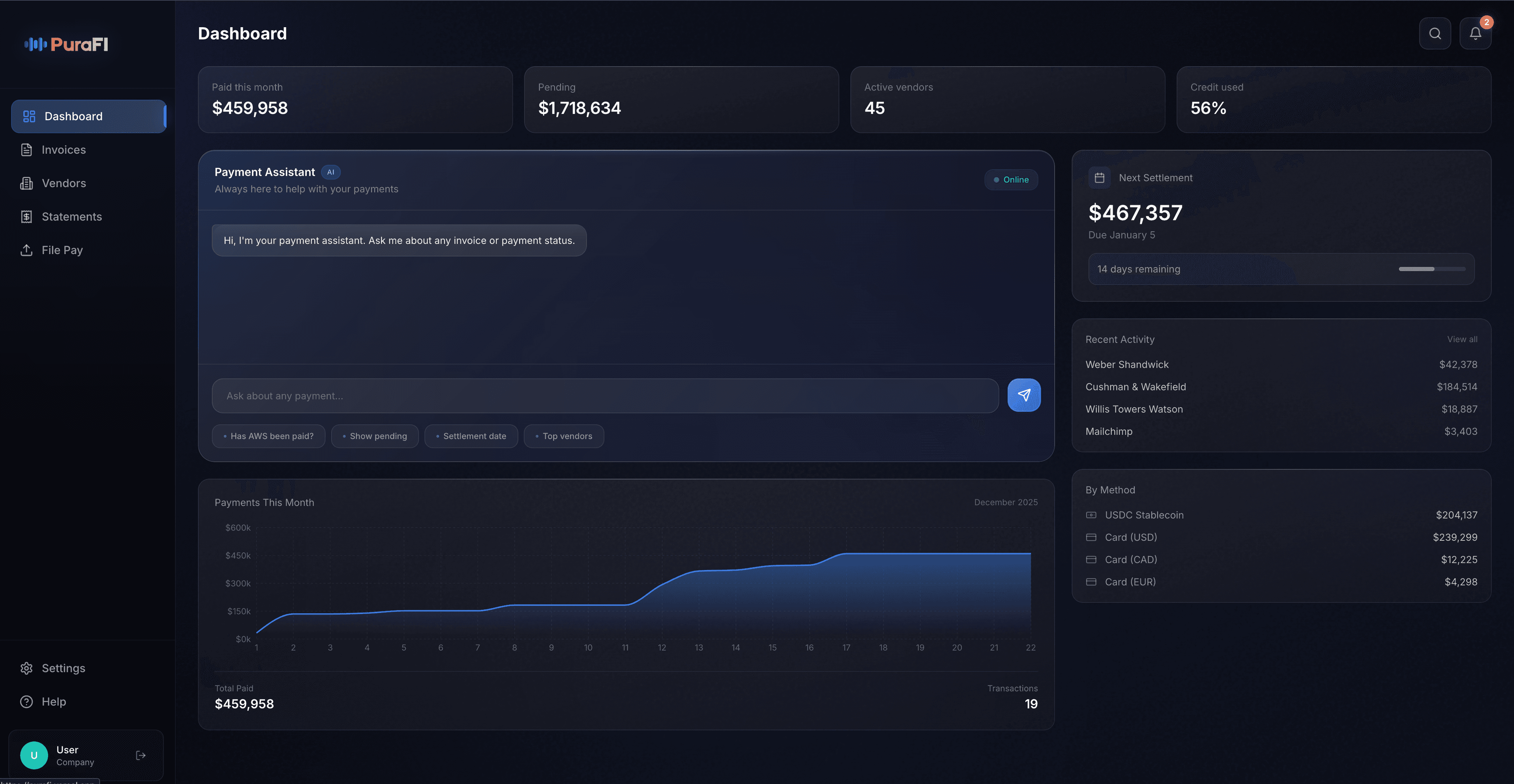1514x784 pixels.
Task: Select the Vendors icon in the sidebar
Action: click(27, 183)
